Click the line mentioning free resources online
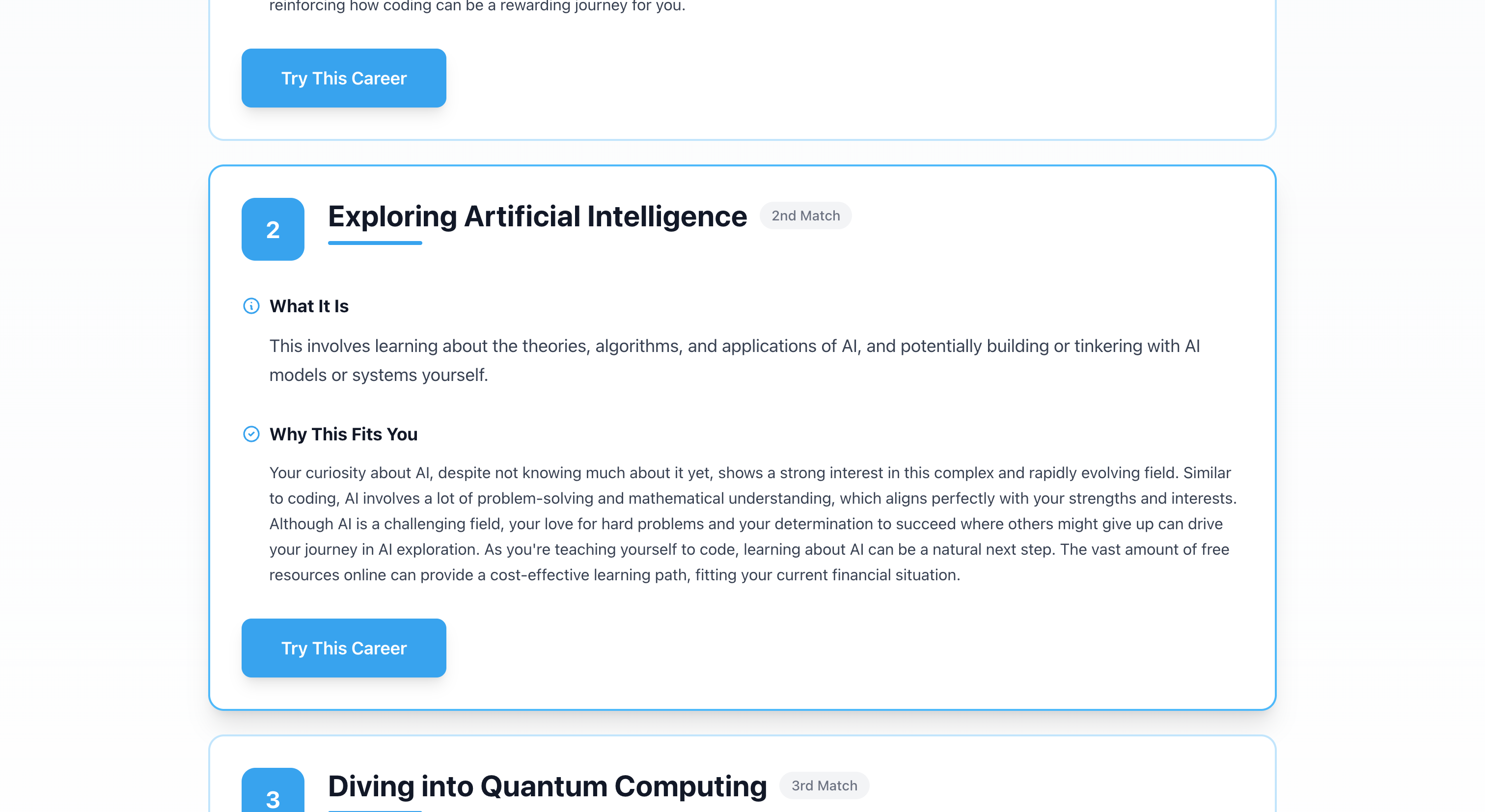1485x812 pixels. (x=614, y=575)
